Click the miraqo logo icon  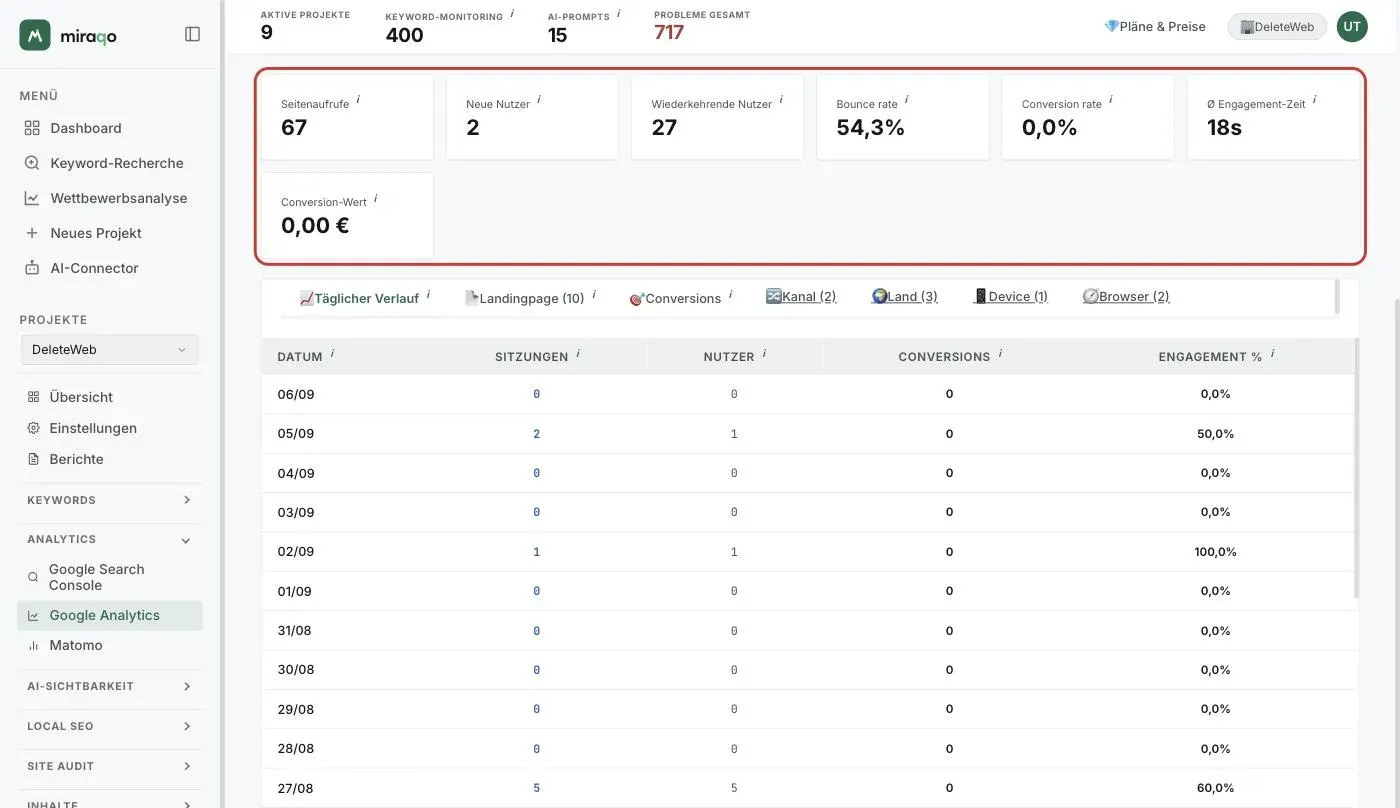(35, 35)
